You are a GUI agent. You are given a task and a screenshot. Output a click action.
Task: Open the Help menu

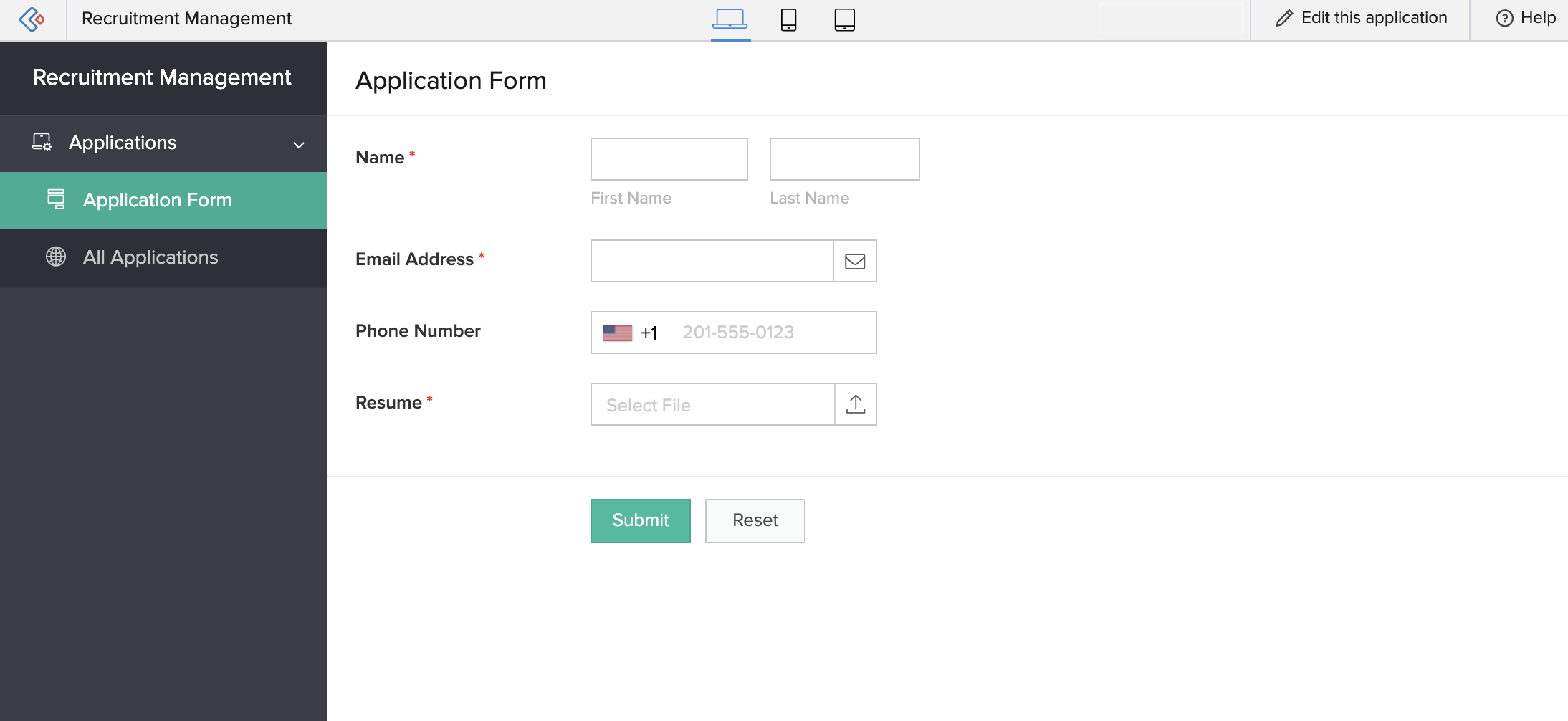(x=1526, y=19)
